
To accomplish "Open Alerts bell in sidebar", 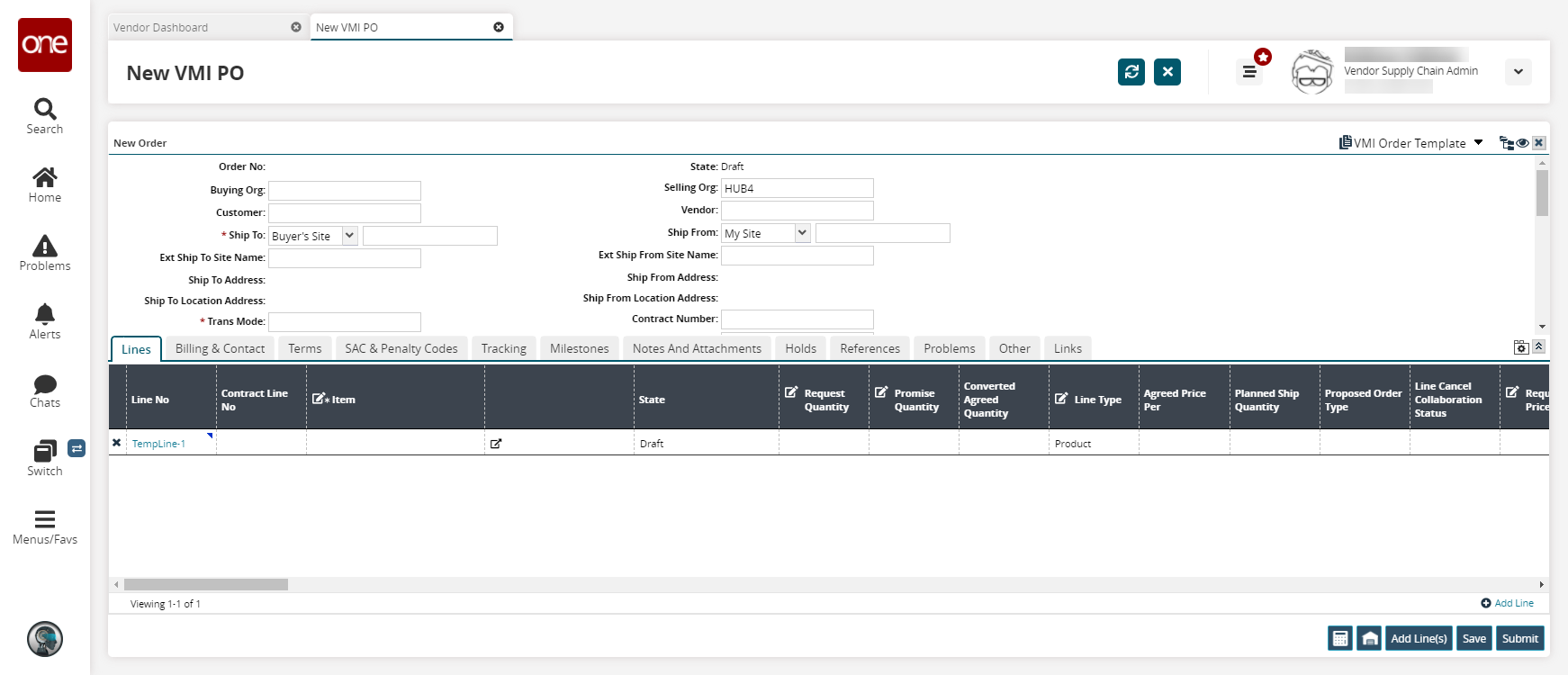I will pos(44,321).
